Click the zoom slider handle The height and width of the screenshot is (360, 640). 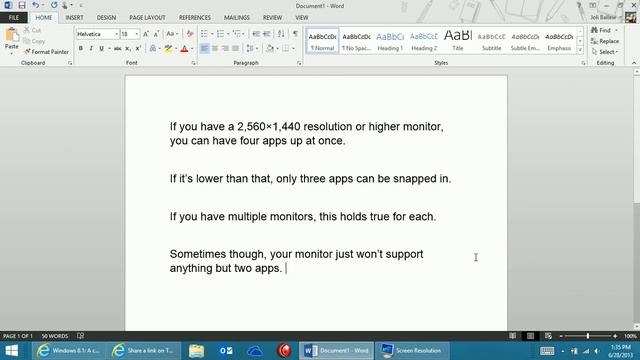(x=588, y=336)
